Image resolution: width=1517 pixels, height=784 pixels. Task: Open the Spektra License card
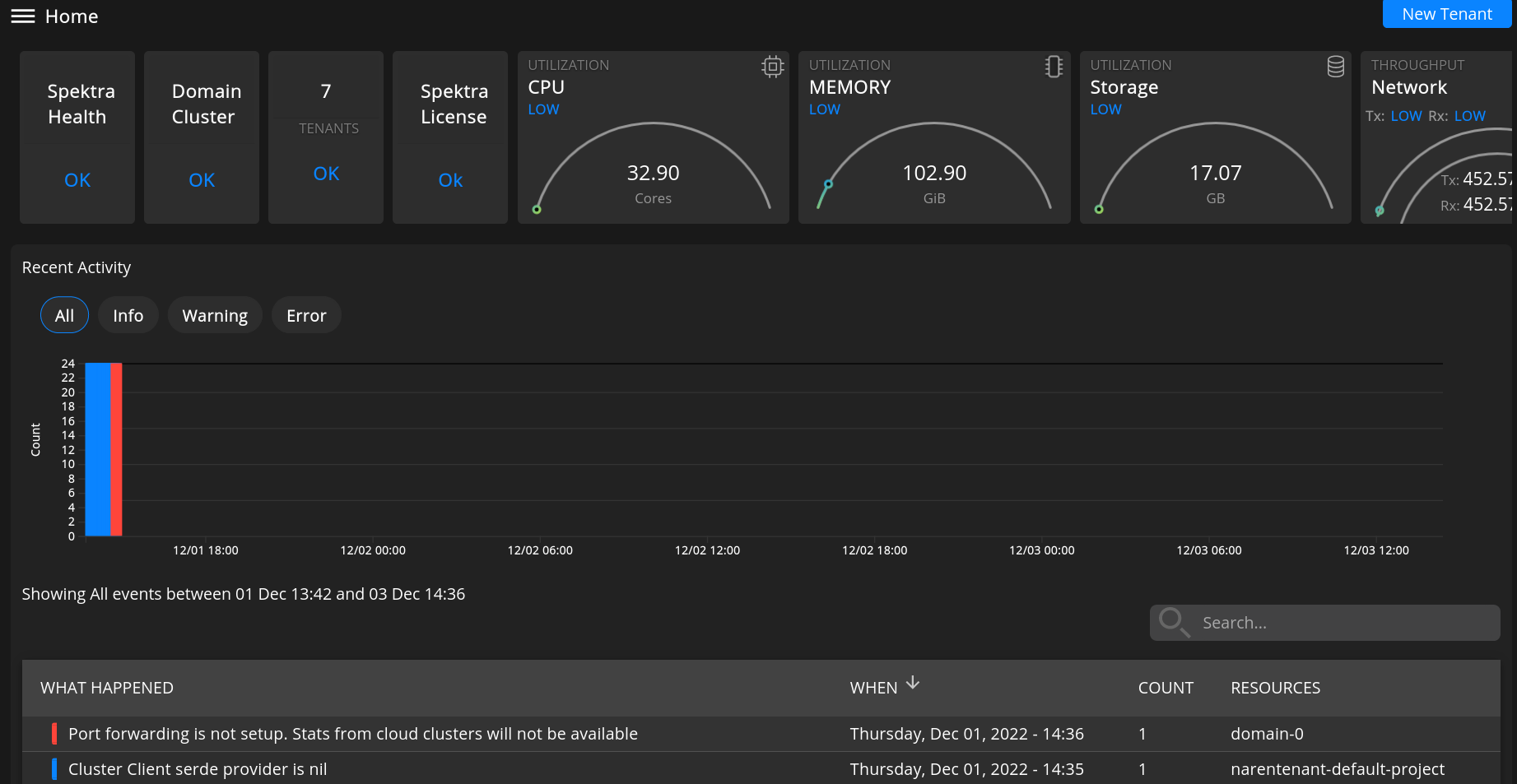coord(450,137)
